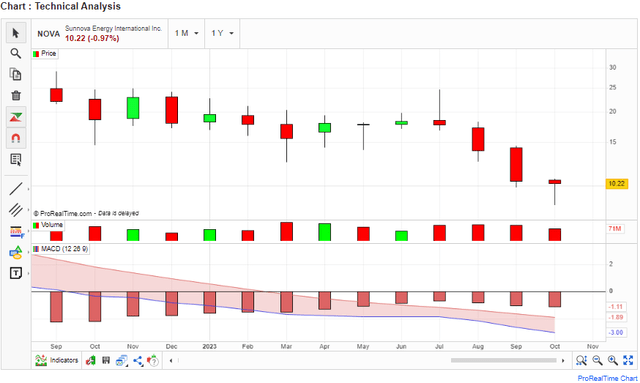The width and height of the screenshot is (640, 383).
Task: Open the 1 M timeframe dropdown
Action: pyautogui.click(x=187, y=33)
